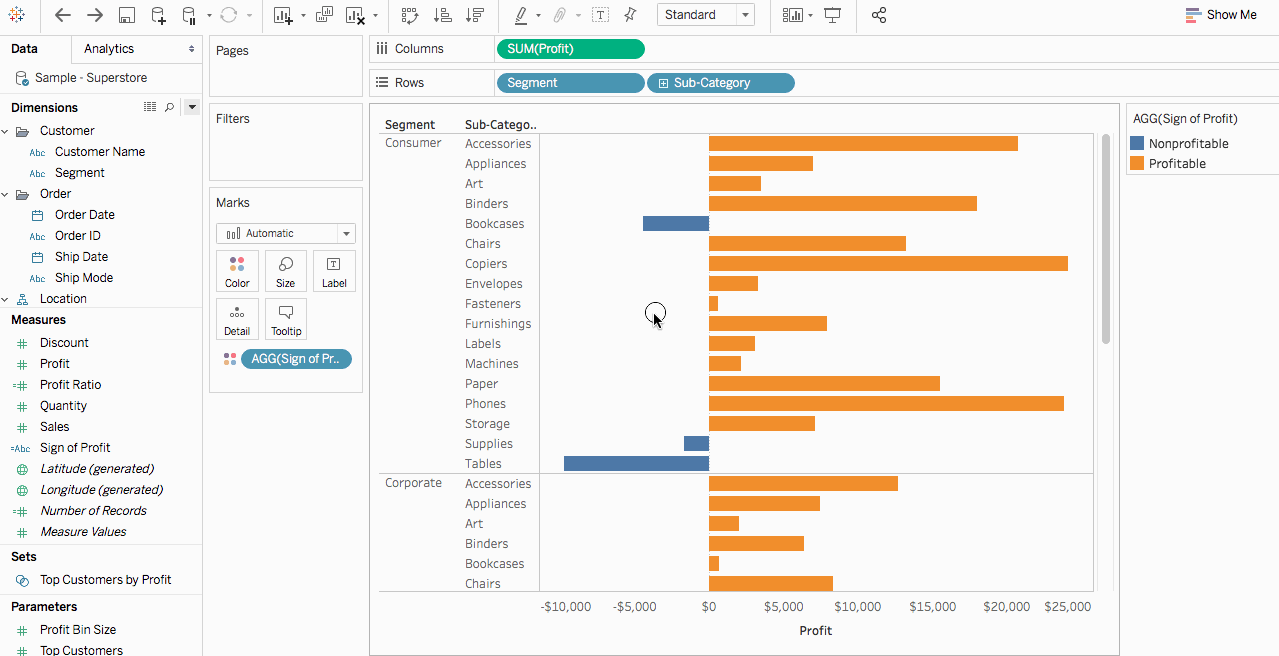Select the Swap Rows and Columns icon

410,15
